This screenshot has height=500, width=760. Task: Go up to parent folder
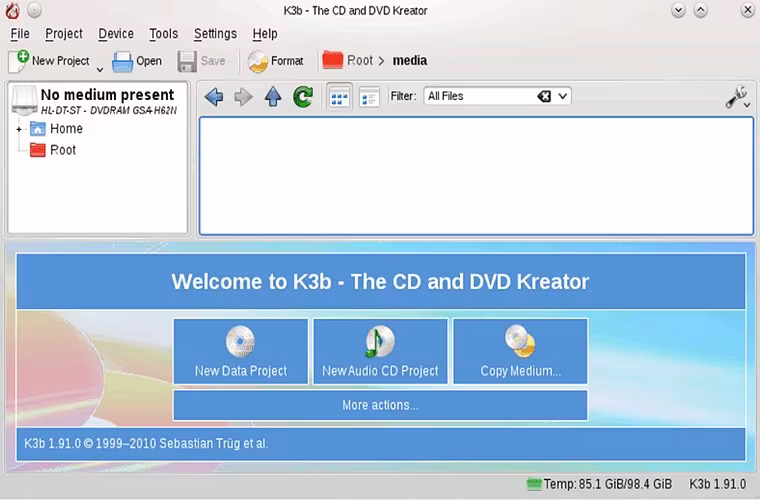pyautogui.click(x=273, y=97)
